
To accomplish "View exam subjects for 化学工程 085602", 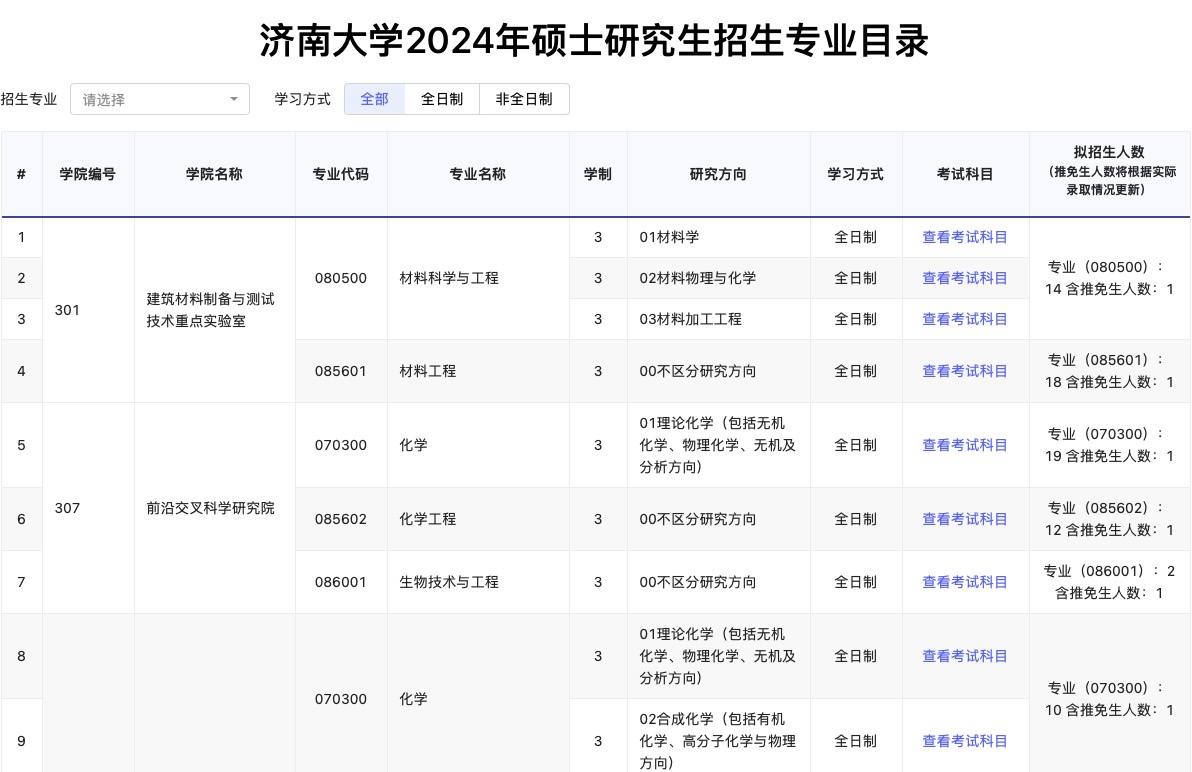I will pyautogui.click(x=965, y=519).
